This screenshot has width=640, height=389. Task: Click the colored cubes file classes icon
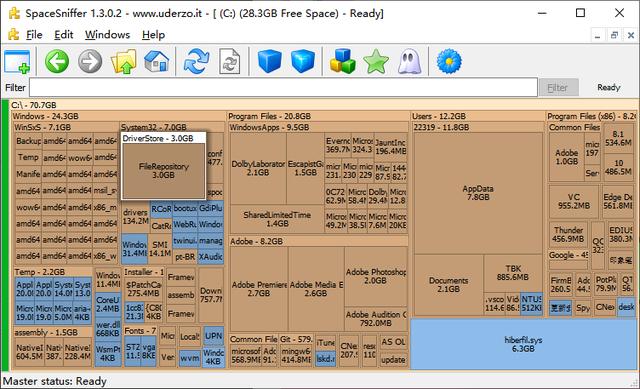click(342, 61)
